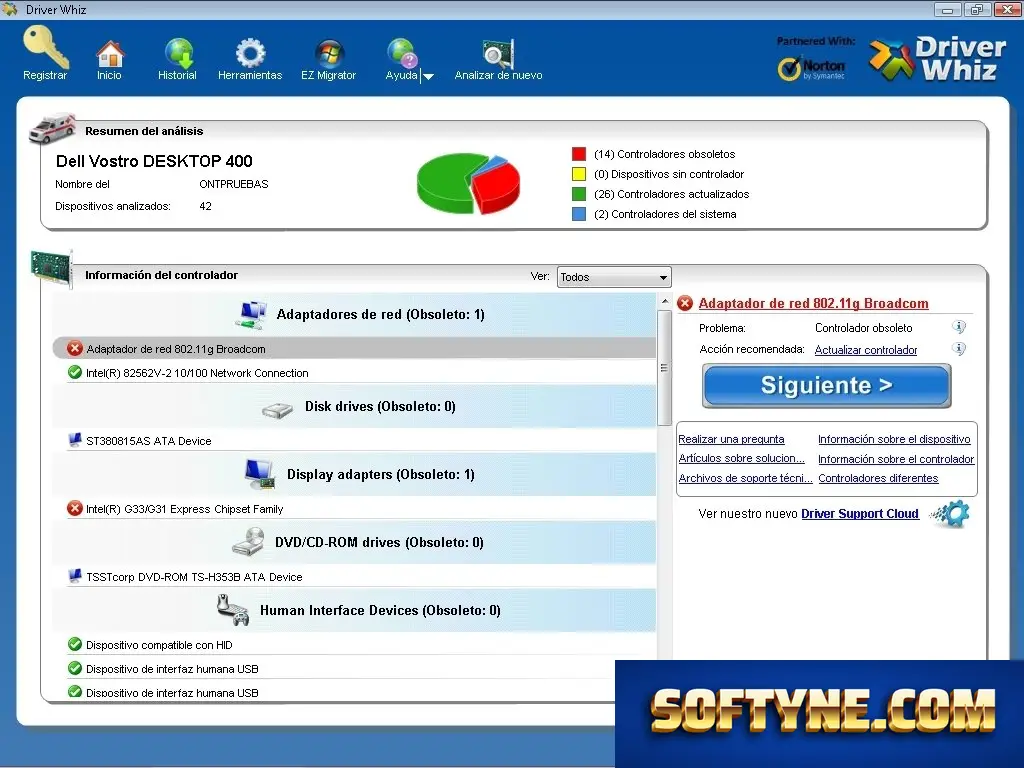The height and width of the screenshot is (768, 1024).
Task: Open Realizar una pregunta link
Action: pos(731,440)
